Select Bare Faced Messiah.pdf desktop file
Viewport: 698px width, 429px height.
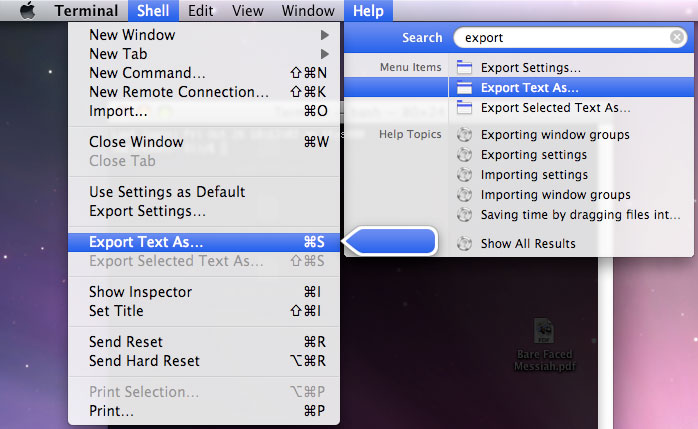coord(544,346)
